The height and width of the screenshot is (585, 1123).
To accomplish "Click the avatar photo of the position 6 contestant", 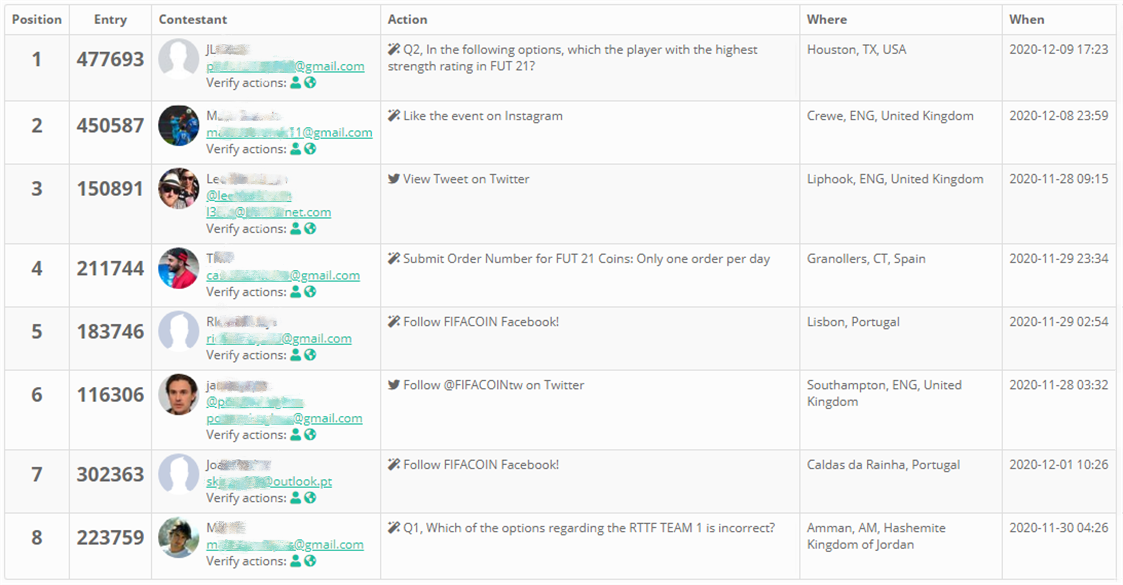I will pos(178,394).
